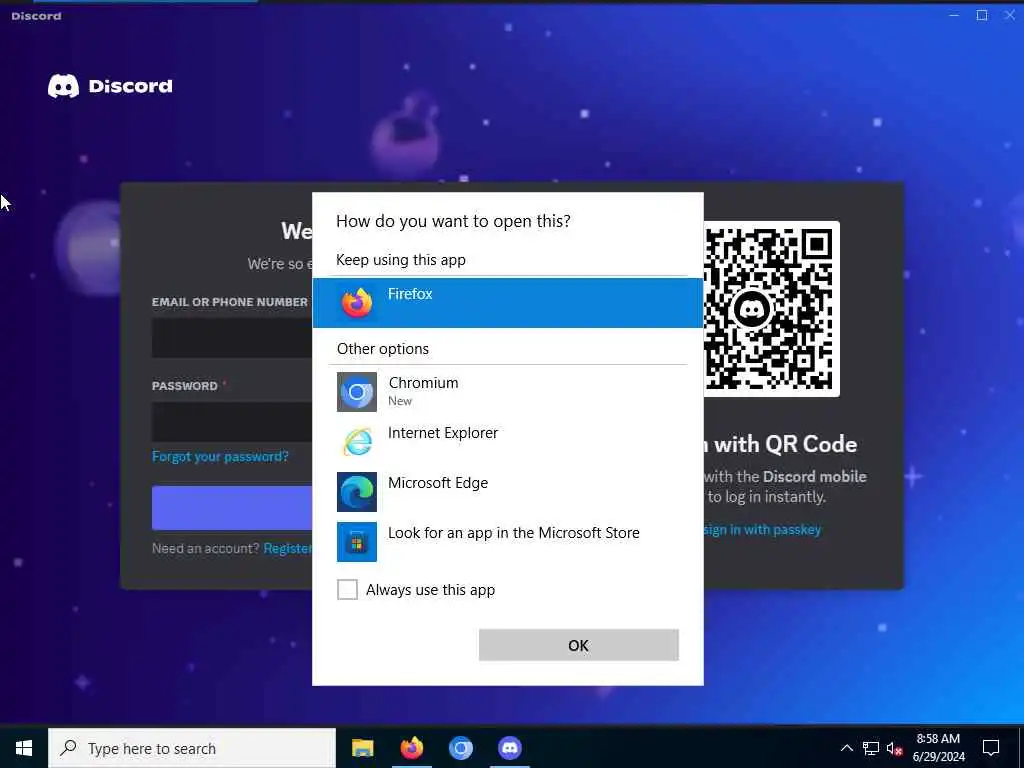The width and height of the screenshot is (1024, 768).
Task: Open the notification center icon
Action: [991, 748]
